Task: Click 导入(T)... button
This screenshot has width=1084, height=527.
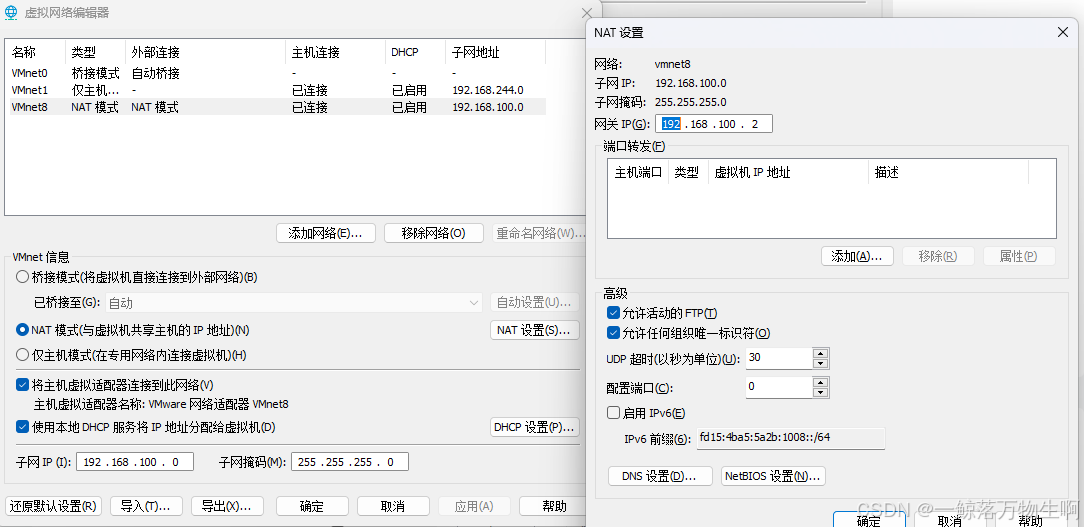Action: click(145, 506)
